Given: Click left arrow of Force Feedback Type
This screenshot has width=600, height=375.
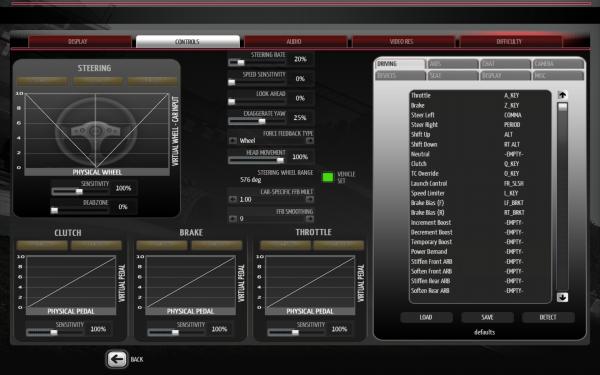Looking at the screenshot, I should [x=233, y=141].
